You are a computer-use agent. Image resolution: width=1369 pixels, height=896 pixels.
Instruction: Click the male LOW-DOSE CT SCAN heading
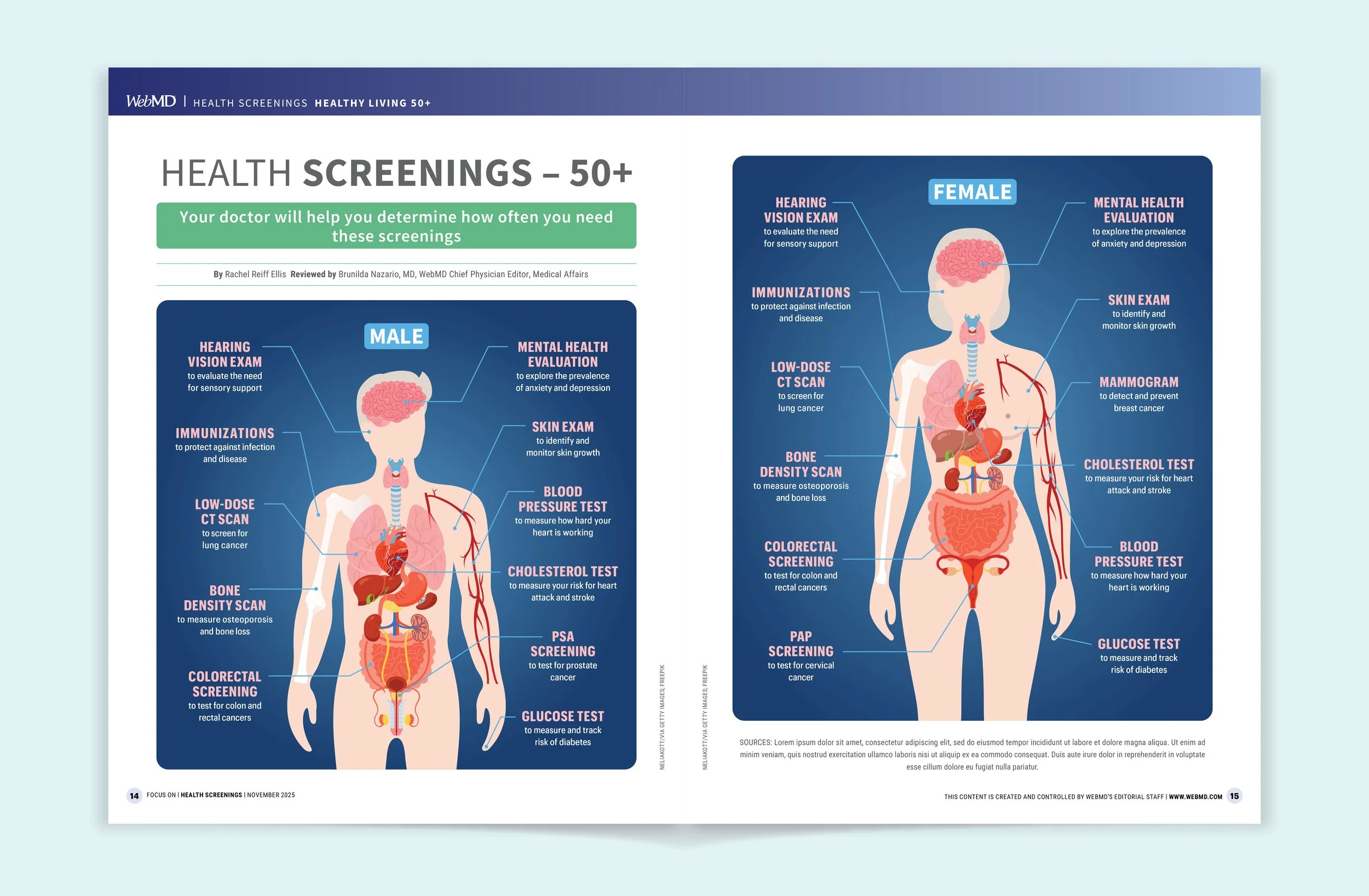225,512
